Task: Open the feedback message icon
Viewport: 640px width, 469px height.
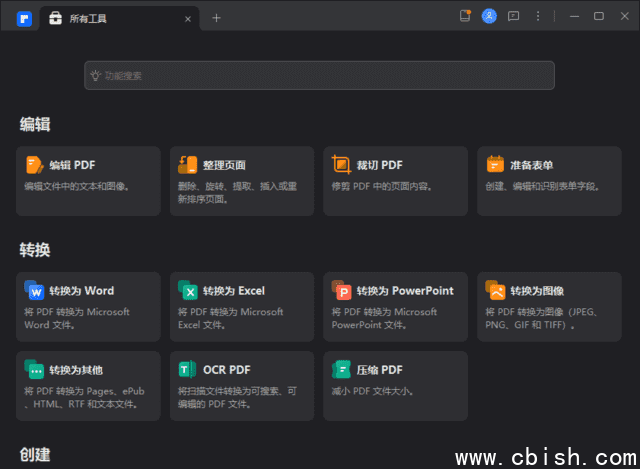Action: (x=514, y=16)
